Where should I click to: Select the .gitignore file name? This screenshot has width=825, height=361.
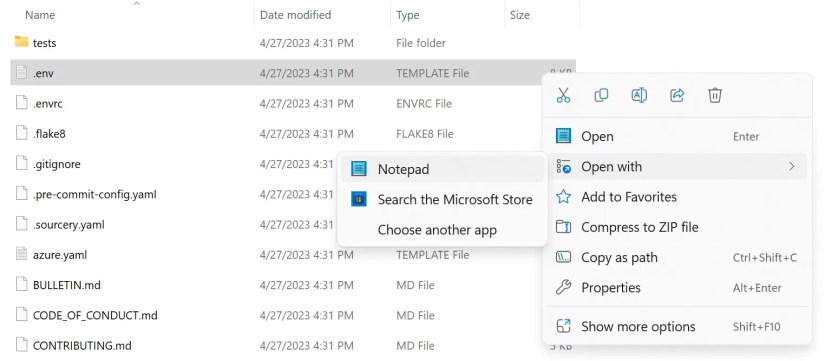click(56, 164)
